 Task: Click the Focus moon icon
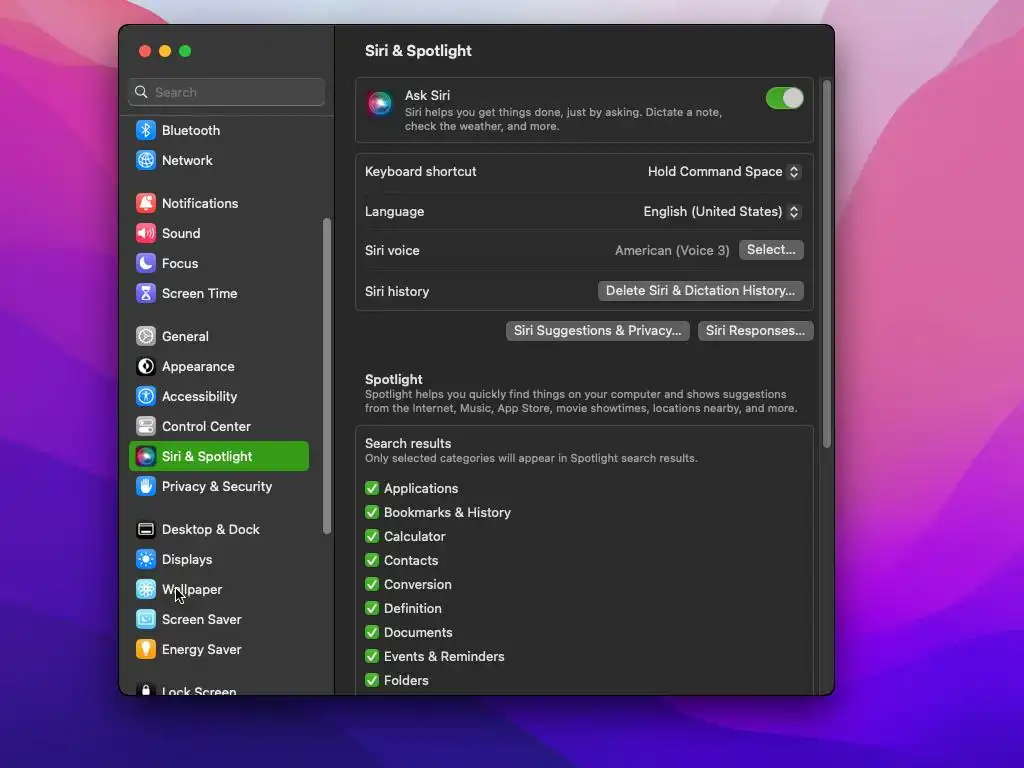tap(146, 263)
